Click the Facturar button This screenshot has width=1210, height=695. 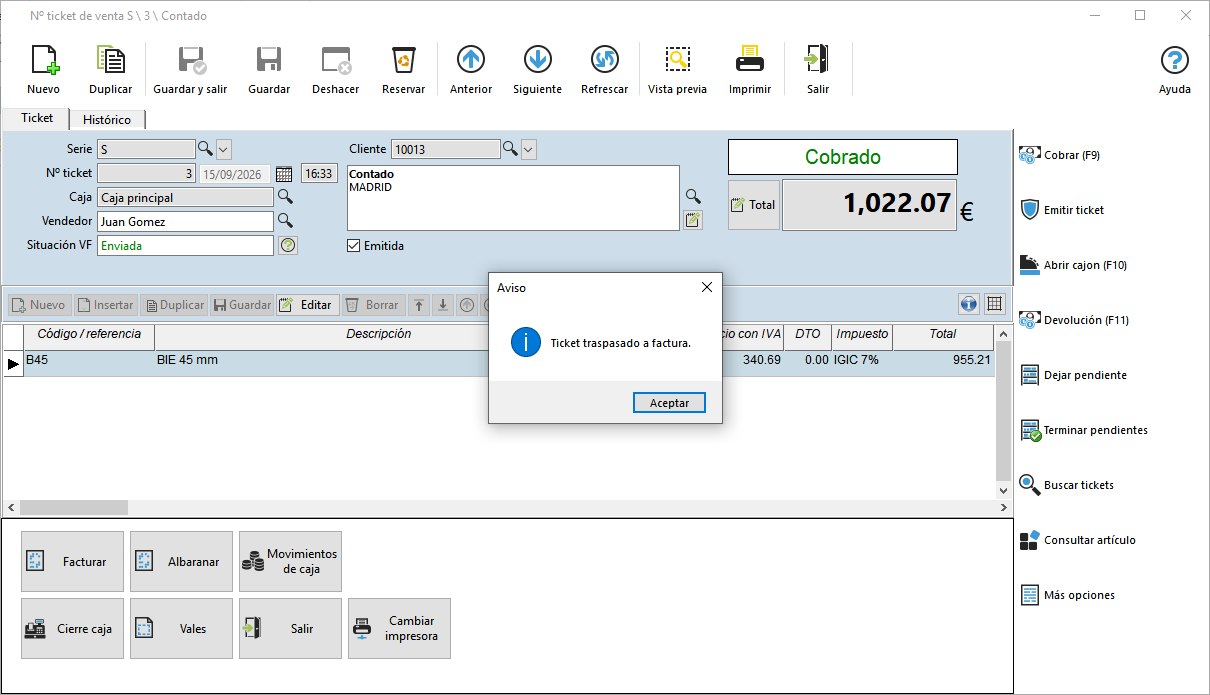click(x=72, y=562)
